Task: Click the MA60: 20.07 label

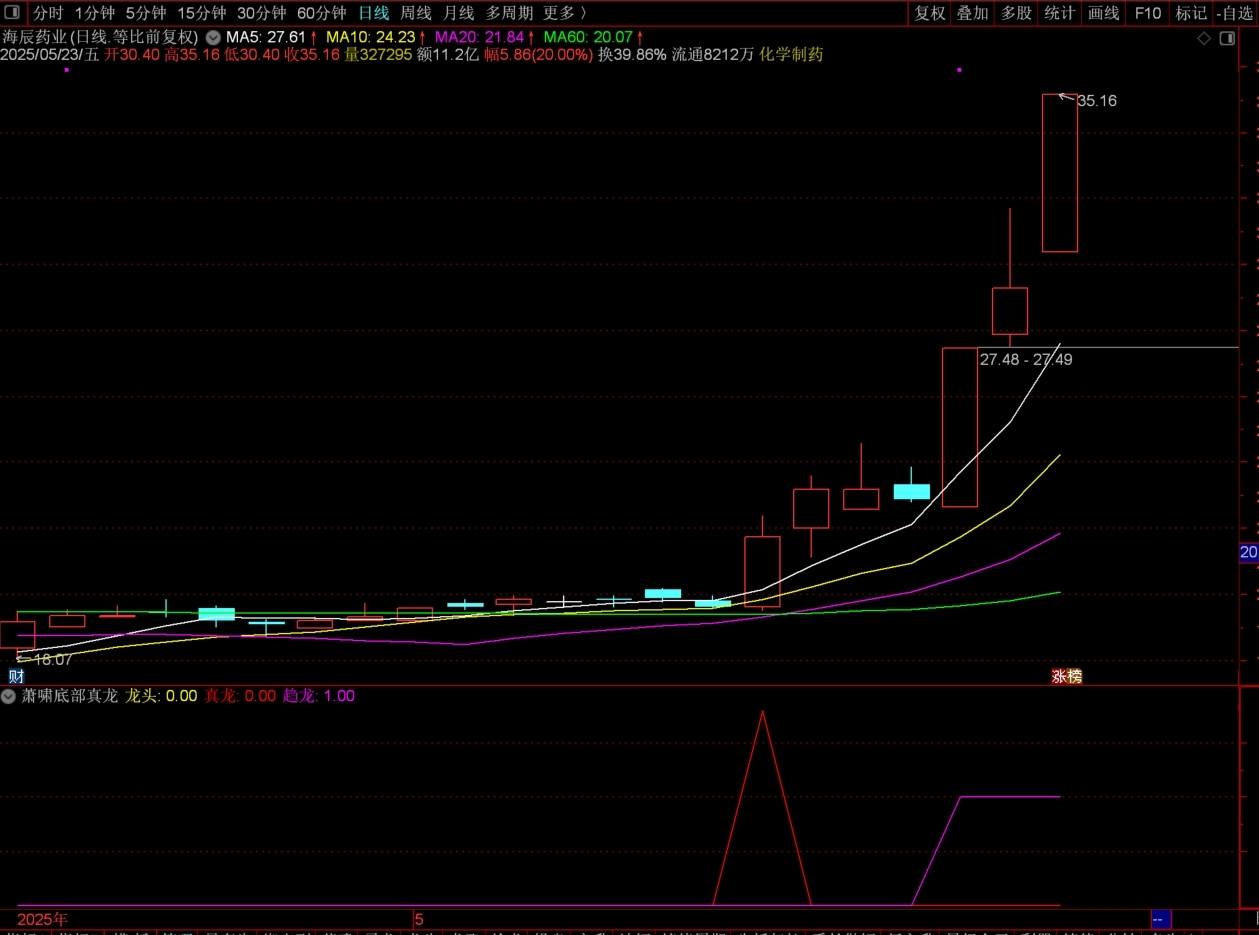Action: coord(588,37)
